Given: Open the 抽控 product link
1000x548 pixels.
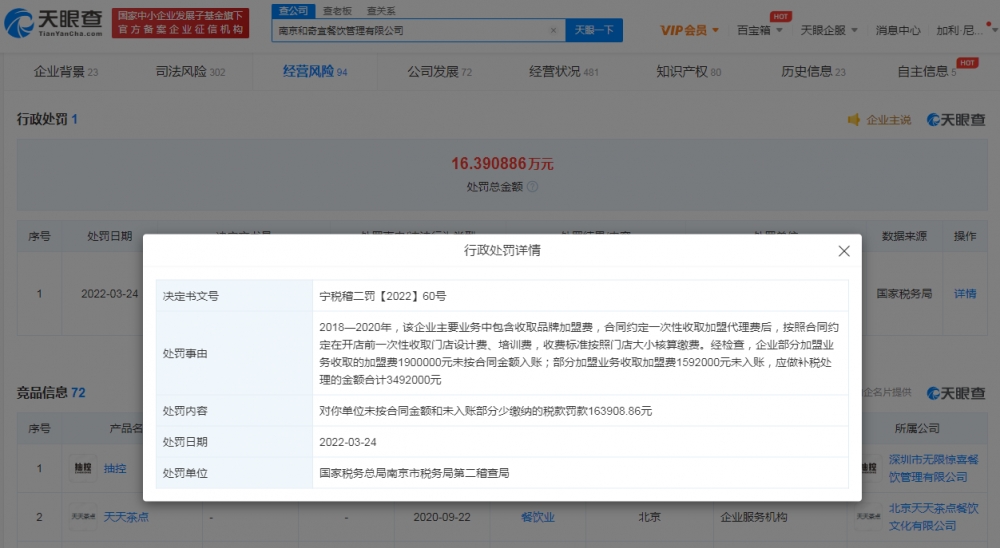Looking at the screenshot, I should tap(115, 468).
